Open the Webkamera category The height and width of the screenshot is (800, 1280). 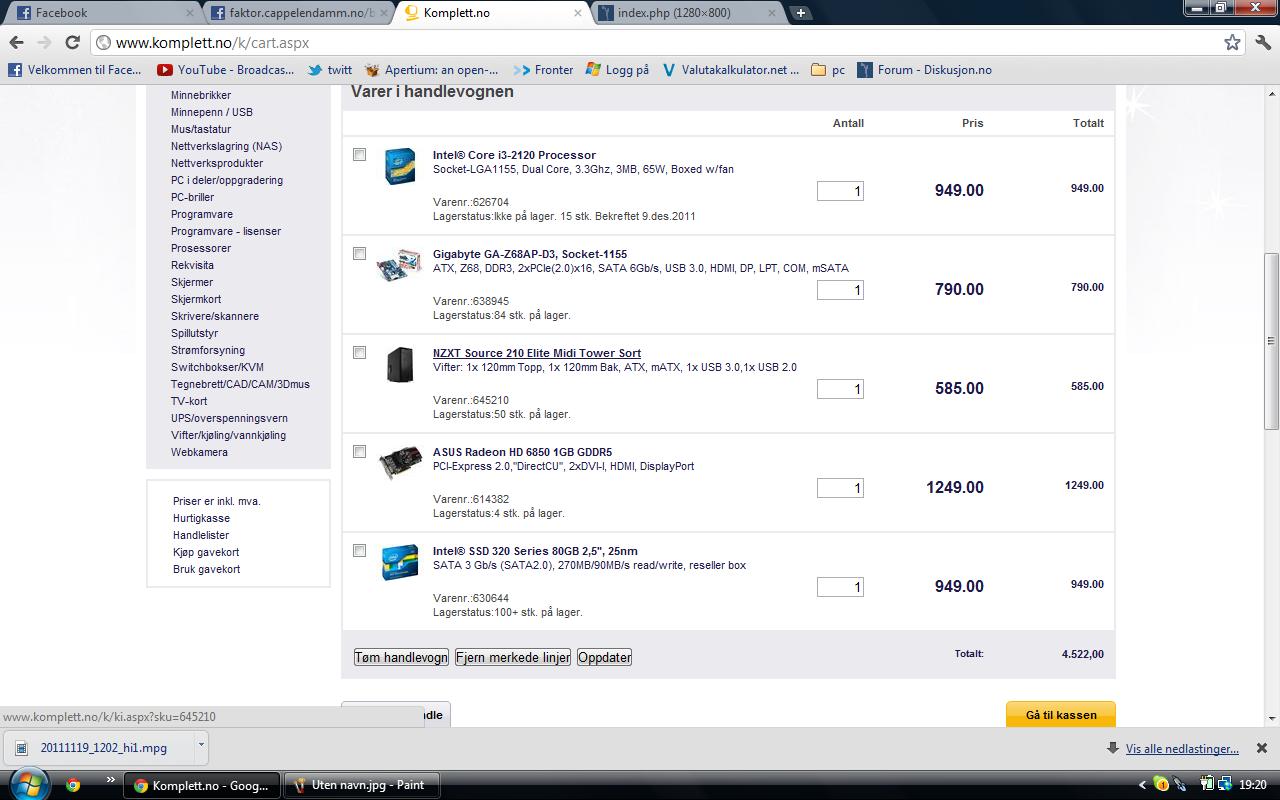coord(199,452)
